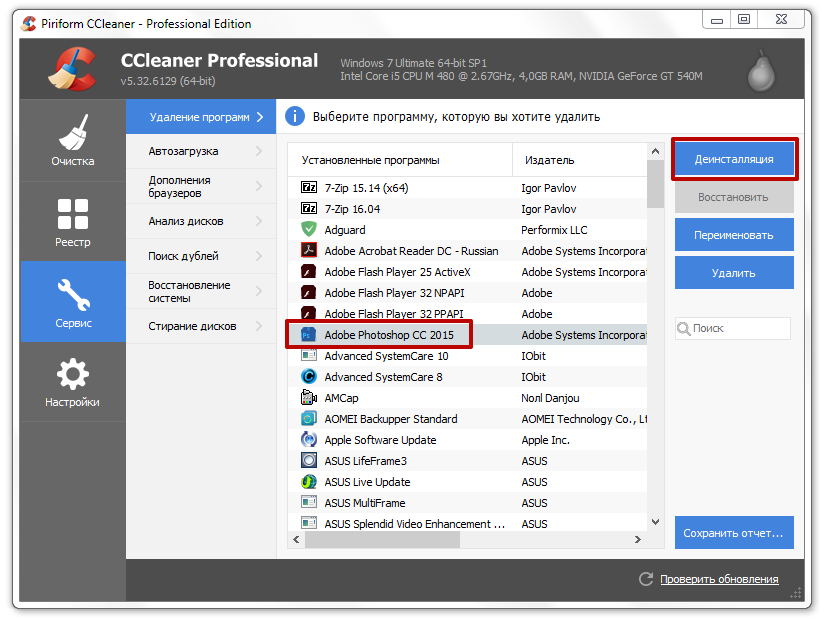Click the Adobe Acrobat Reader DC icon
Screen dimensions: 824x619
pos(308,250)
